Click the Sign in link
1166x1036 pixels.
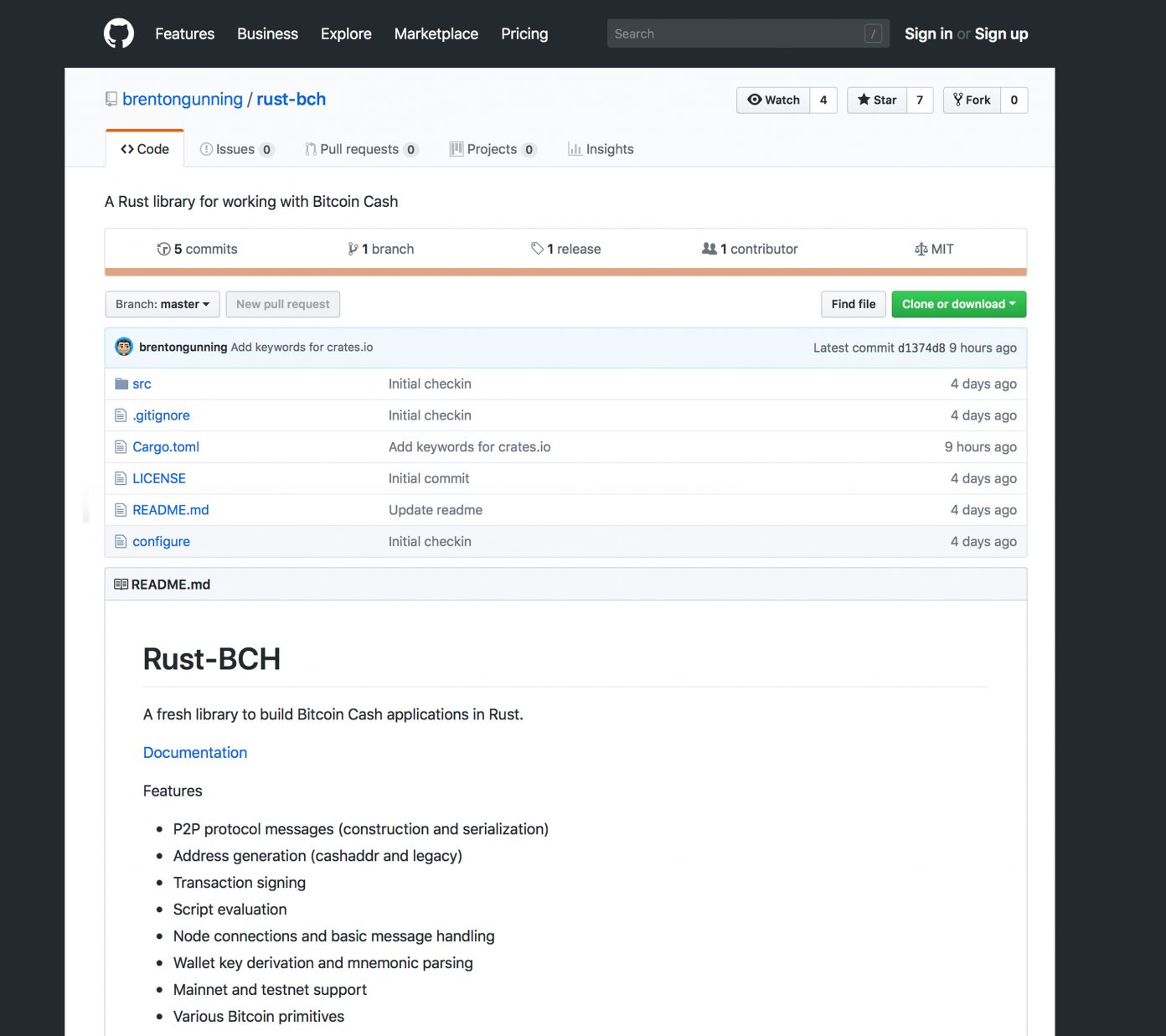click(928, 34)
